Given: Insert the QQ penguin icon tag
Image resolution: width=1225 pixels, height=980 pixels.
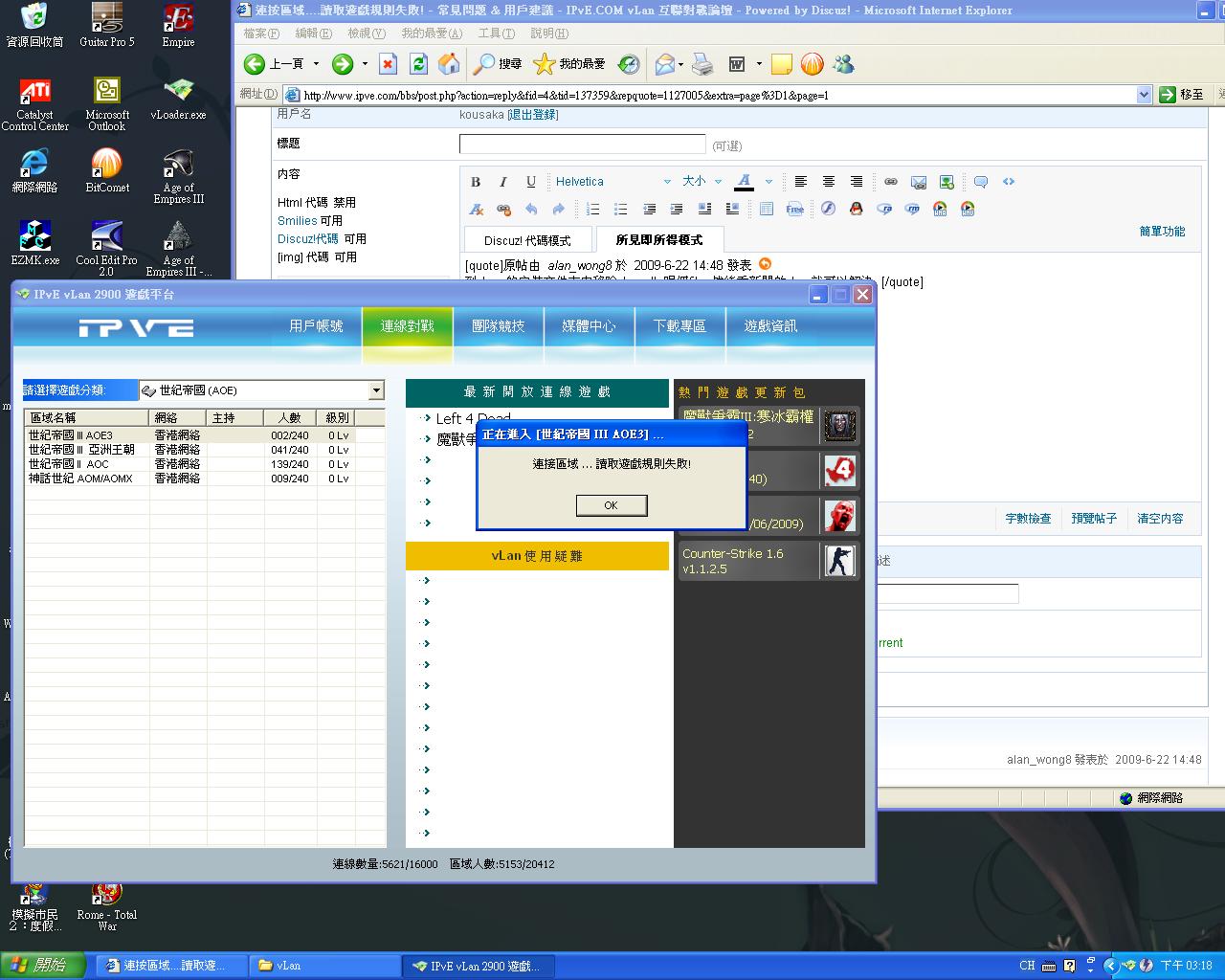Looking at the screenshot, I should pyautogui.click(x=857, y=210).
